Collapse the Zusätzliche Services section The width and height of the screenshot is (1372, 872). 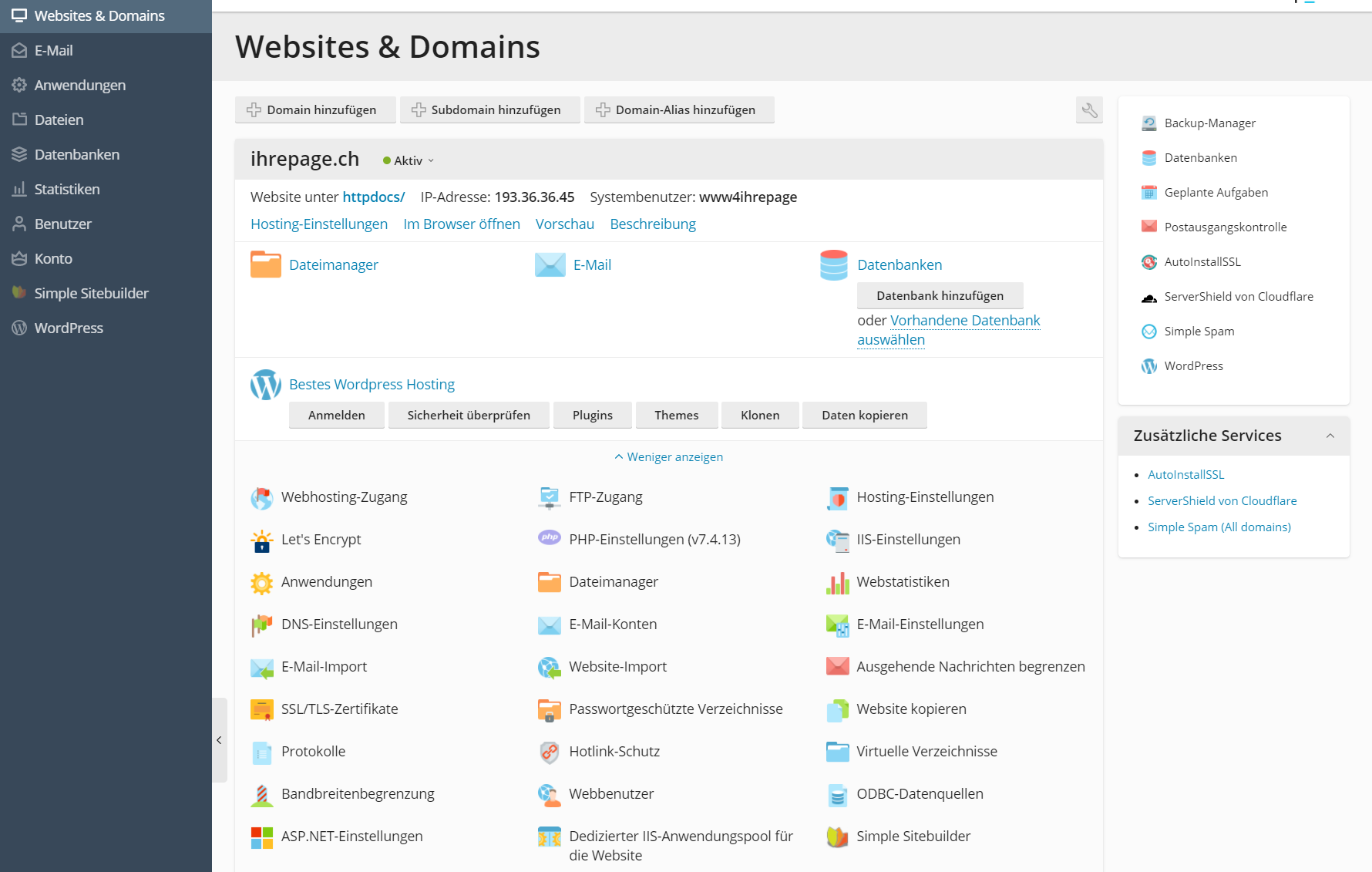(1330, 436)
